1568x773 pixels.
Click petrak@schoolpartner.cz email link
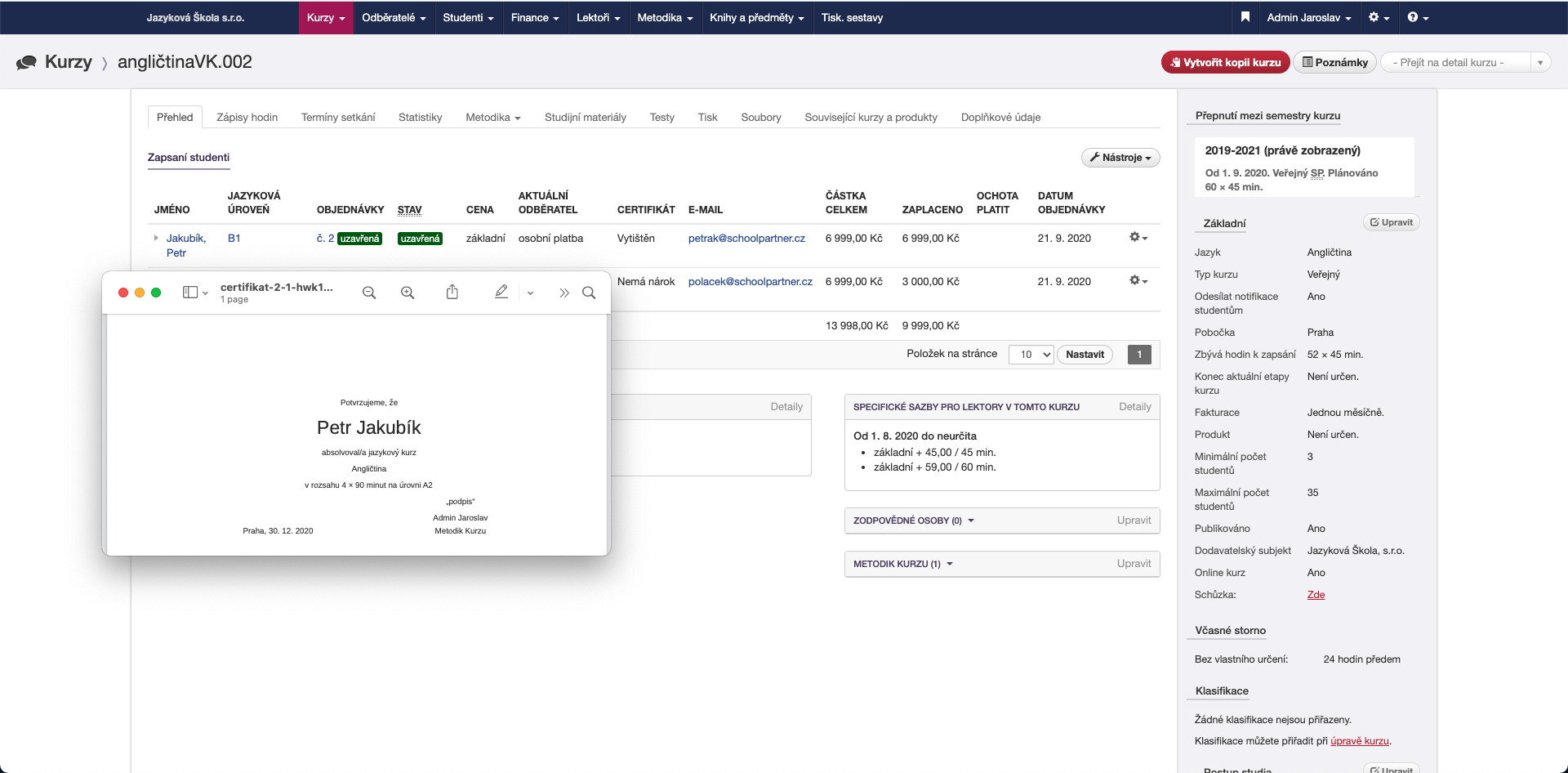(x=746, y=239)
